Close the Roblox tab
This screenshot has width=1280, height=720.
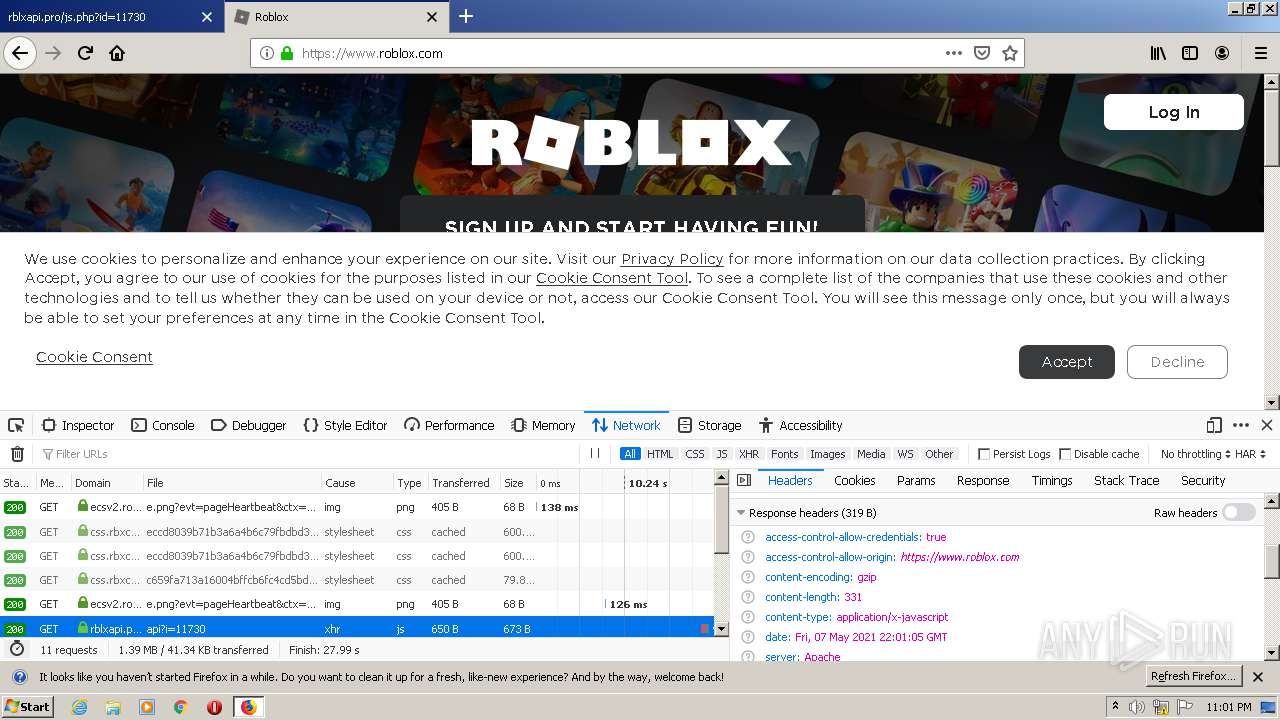[x=432, y=17]
